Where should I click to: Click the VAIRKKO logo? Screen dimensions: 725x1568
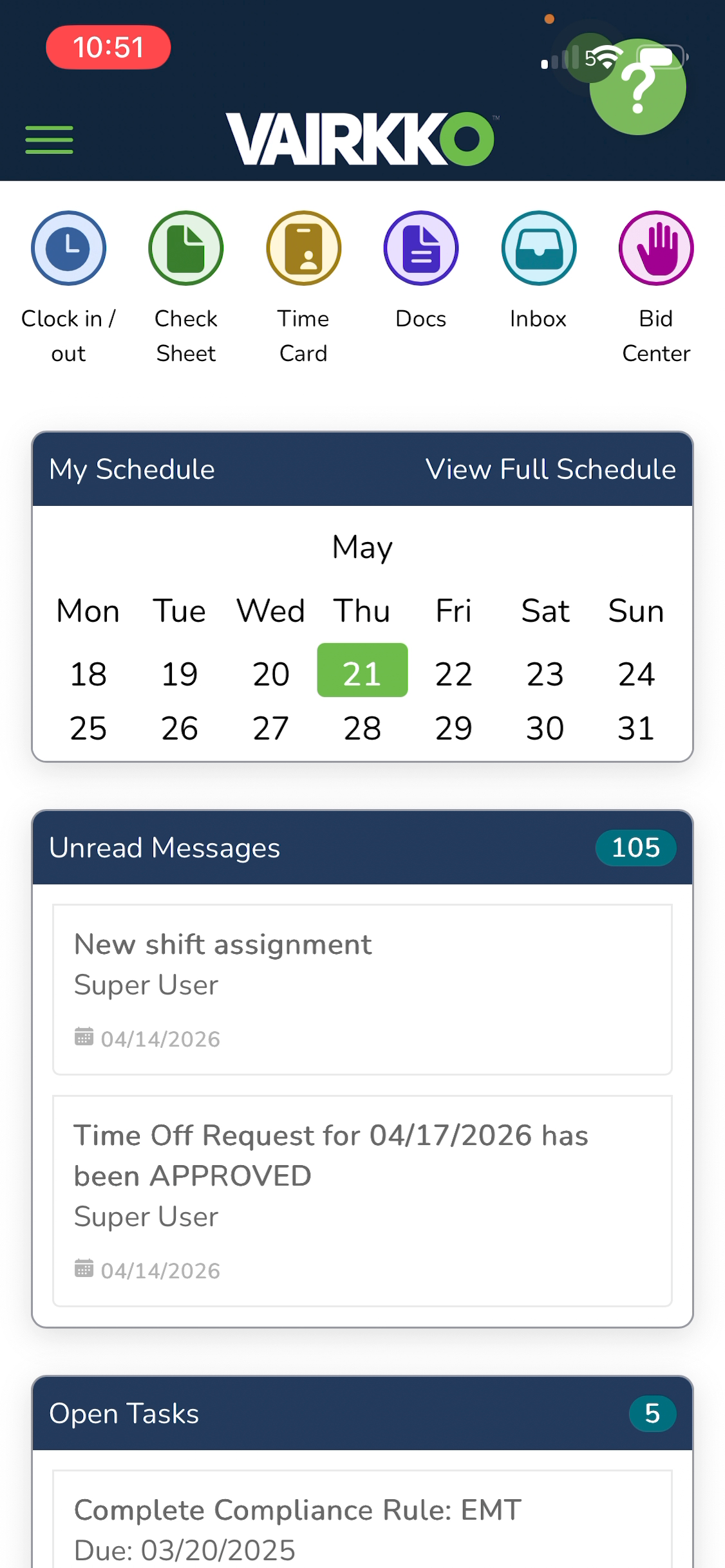pyautogui.click(x=361, y=138)
